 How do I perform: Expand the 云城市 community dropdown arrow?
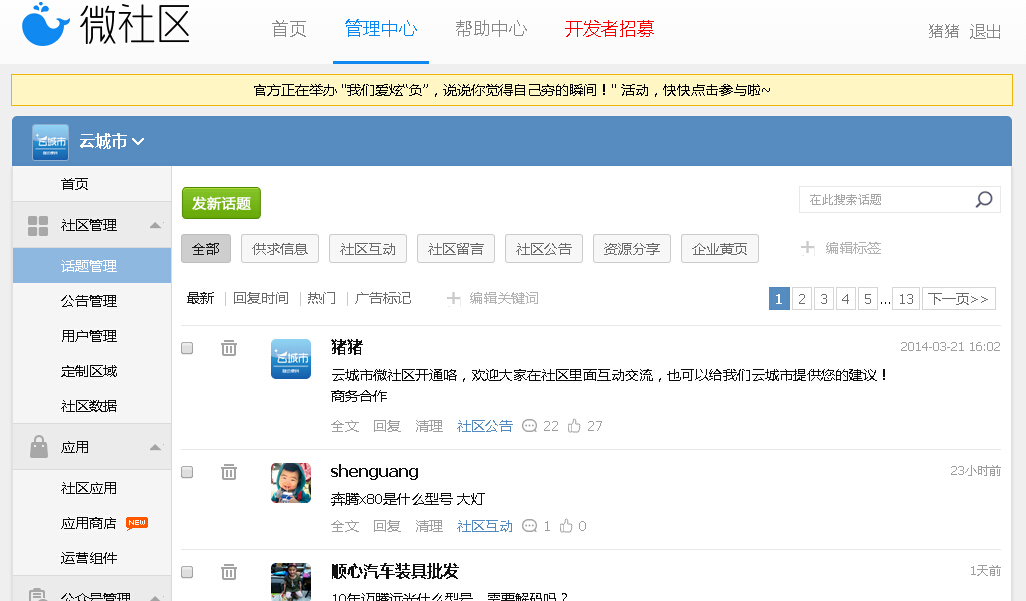pyautogui.click(x=138, y=141)
